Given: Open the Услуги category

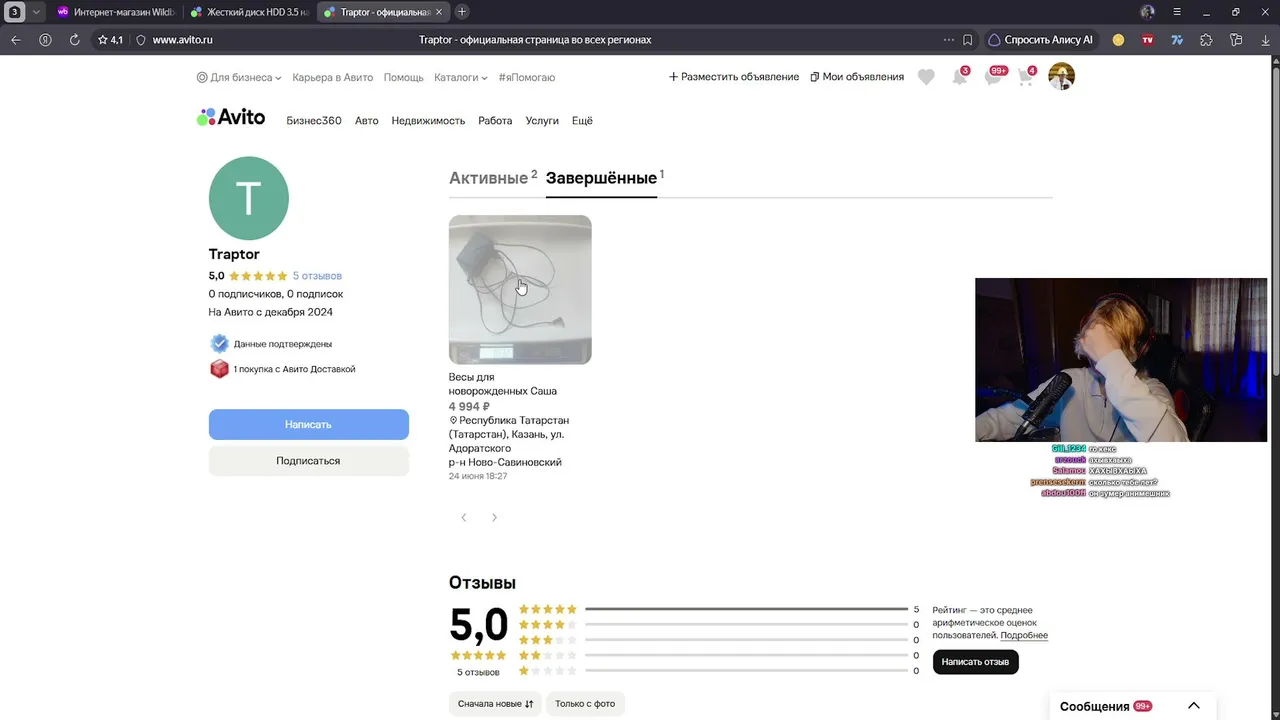Looking at the screenshot, I should click(x=542, y=121).
